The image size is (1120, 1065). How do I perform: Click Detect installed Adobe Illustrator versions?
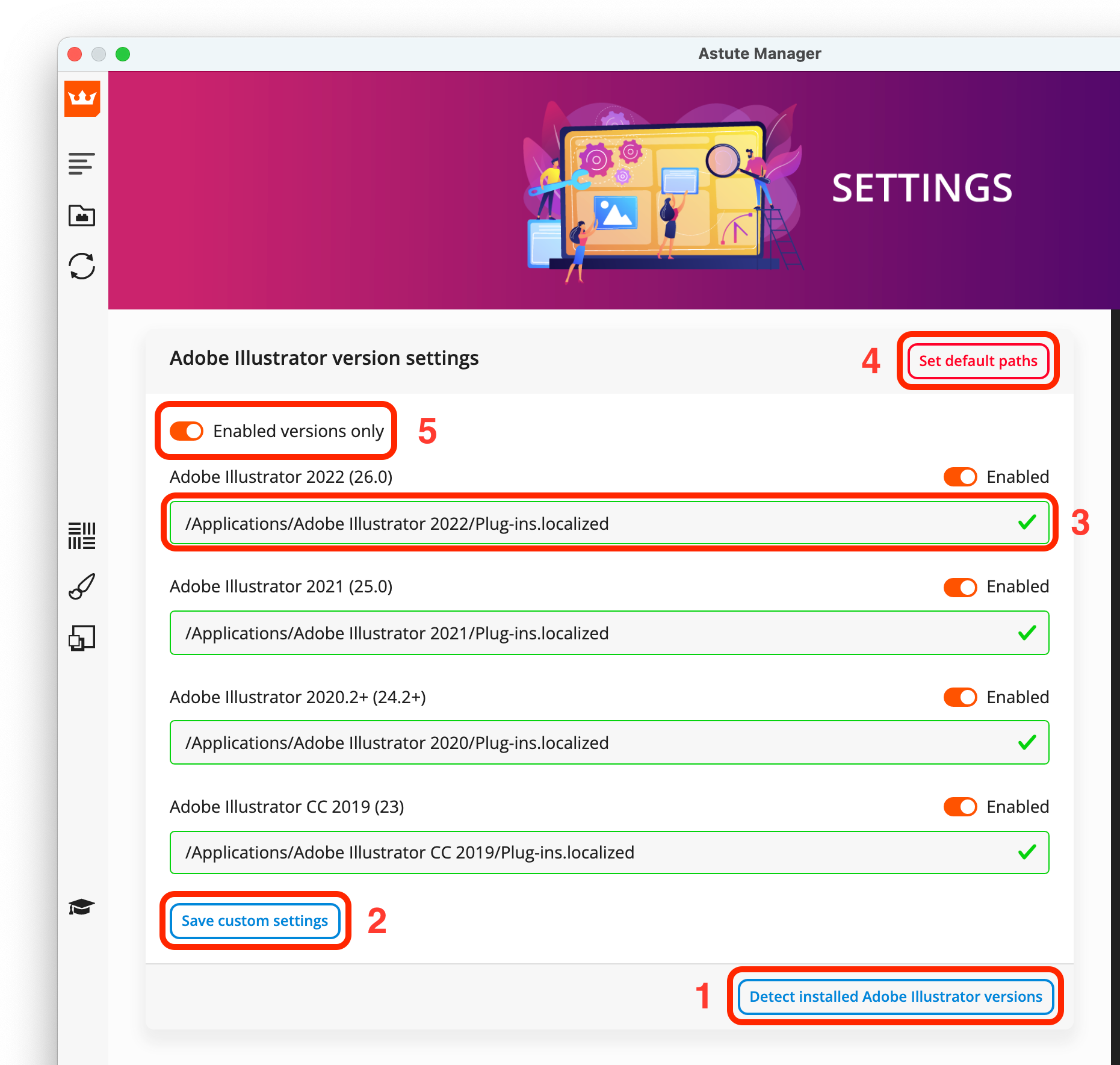896,996
